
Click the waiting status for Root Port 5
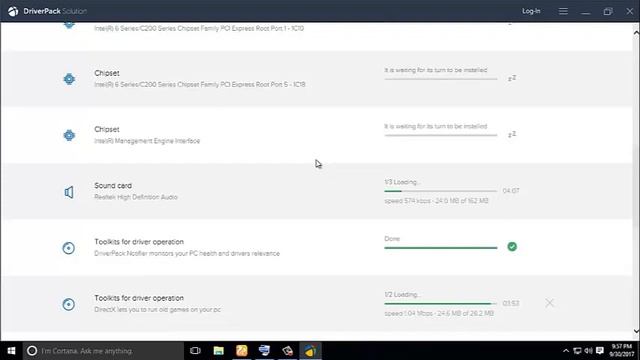tap(436, 70)
